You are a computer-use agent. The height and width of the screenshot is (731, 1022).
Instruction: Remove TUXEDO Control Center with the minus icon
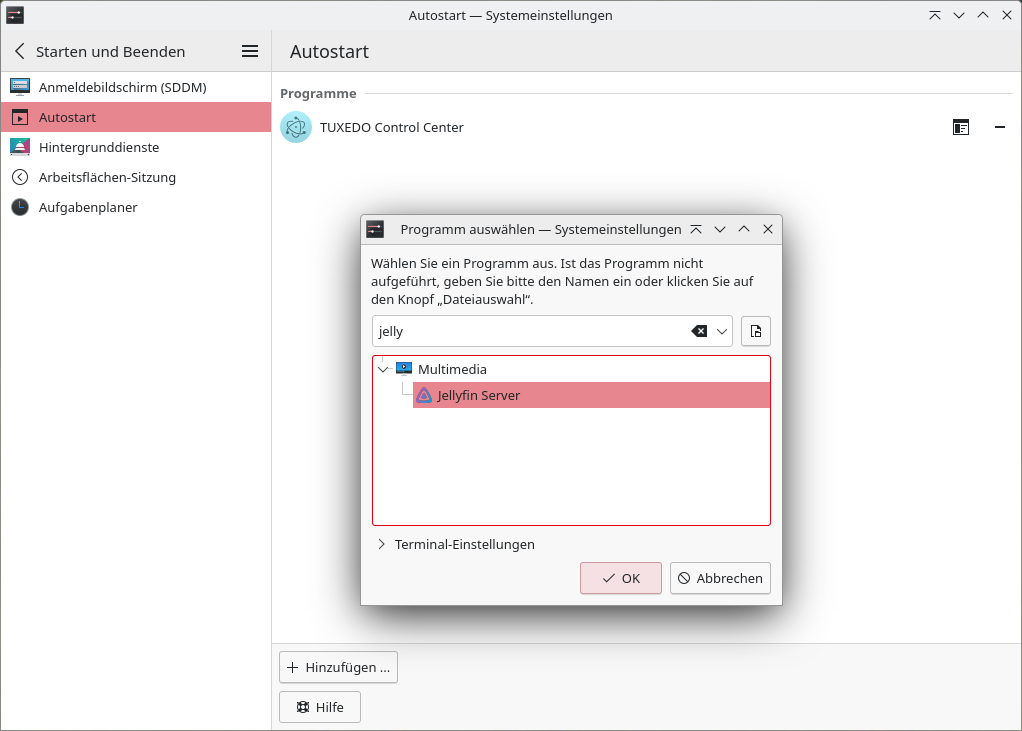999,127
